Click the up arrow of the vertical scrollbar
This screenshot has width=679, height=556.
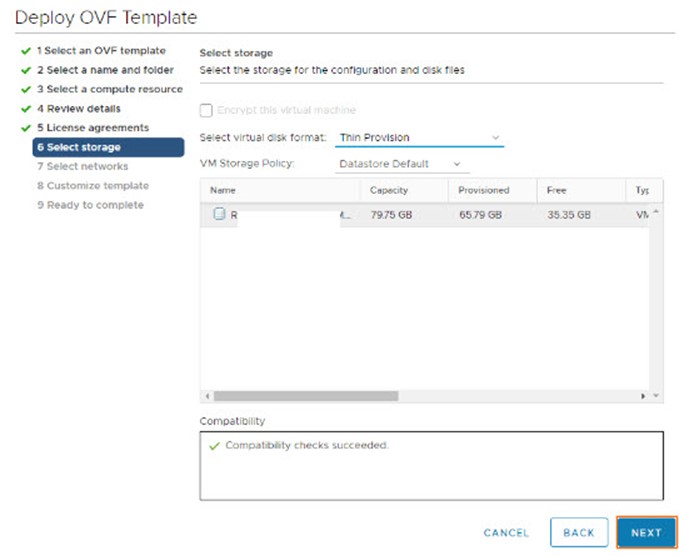point(656,211)
